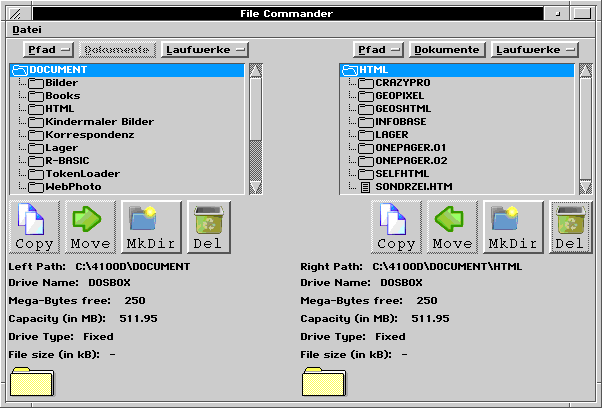The height and width of the screenshot is (408, 602).
Task: Click the right list scroll-up arrow
Action: coord(585,71)
